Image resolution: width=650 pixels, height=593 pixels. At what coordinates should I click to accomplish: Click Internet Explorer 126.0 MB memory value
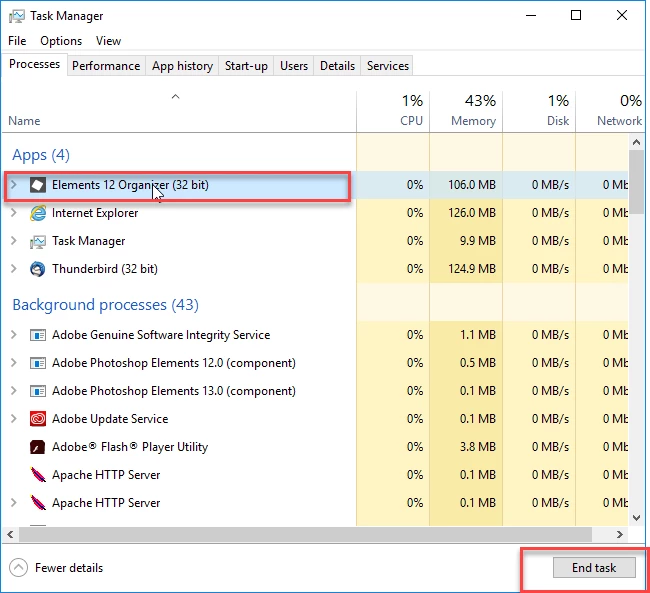[472, 213]
